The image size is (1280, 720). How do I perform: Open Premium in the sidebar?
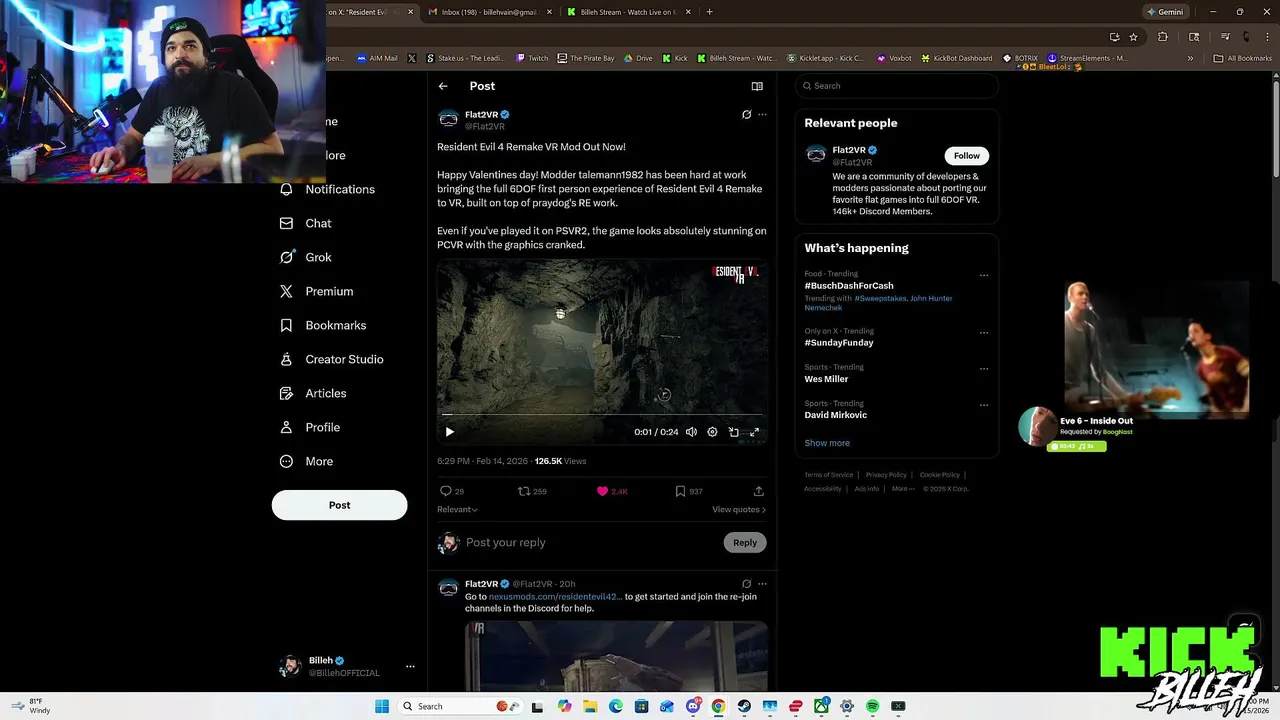pyautogui.click(x=317, y=291)
